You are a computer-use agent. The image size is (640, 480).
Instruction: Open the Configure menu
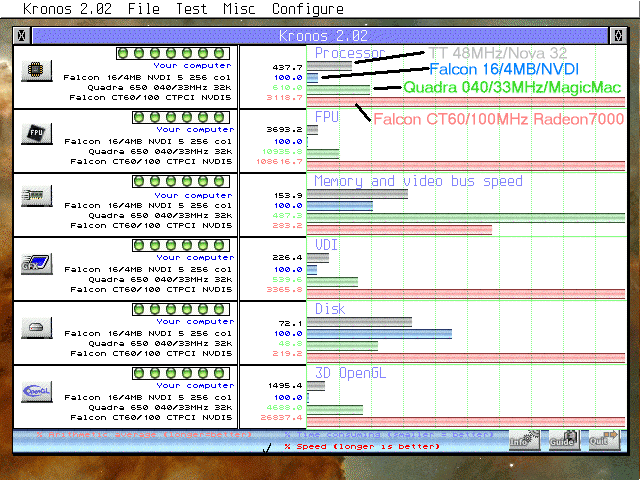[308, 9]
